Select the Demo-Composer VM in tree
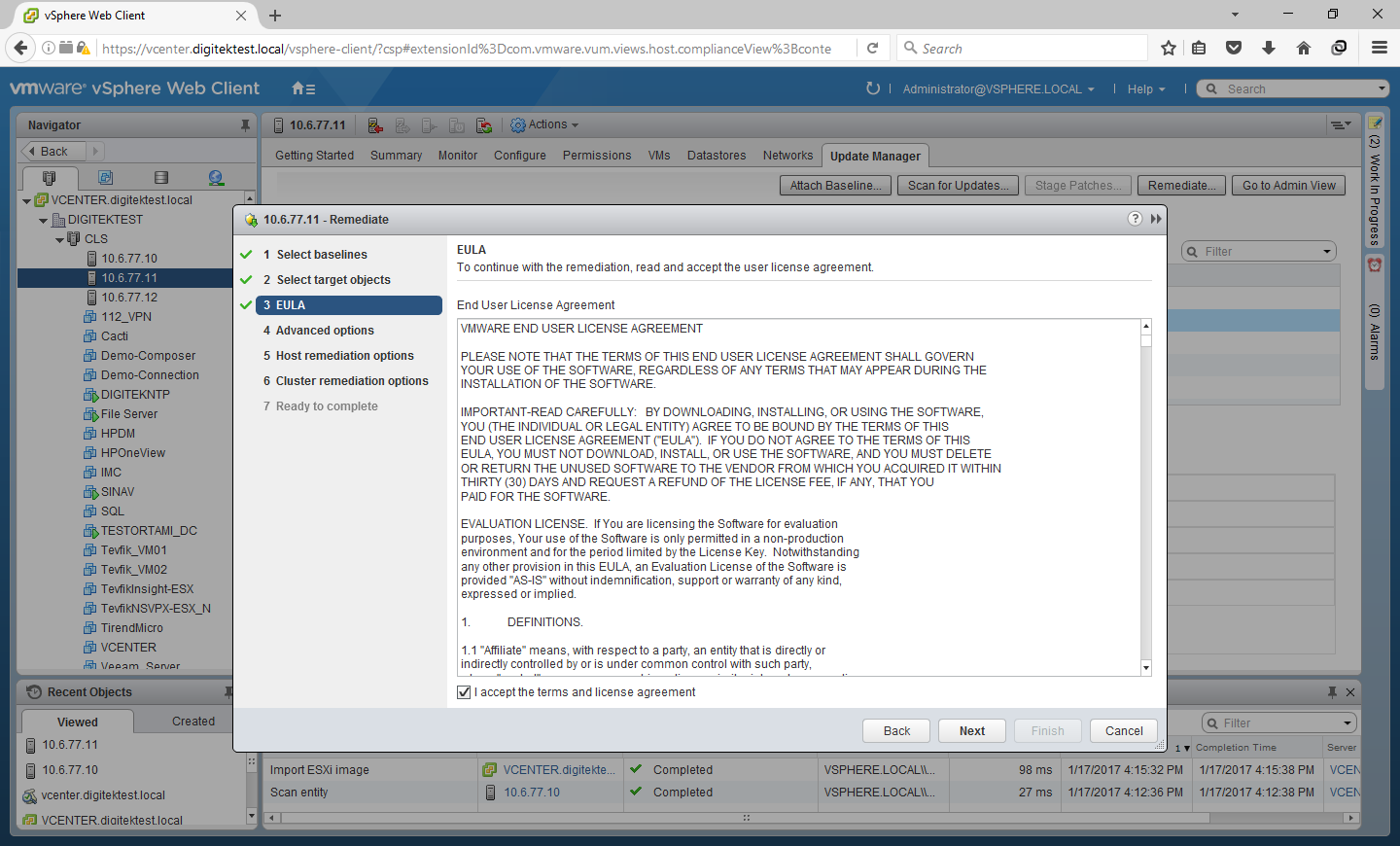 coord(148,356)
